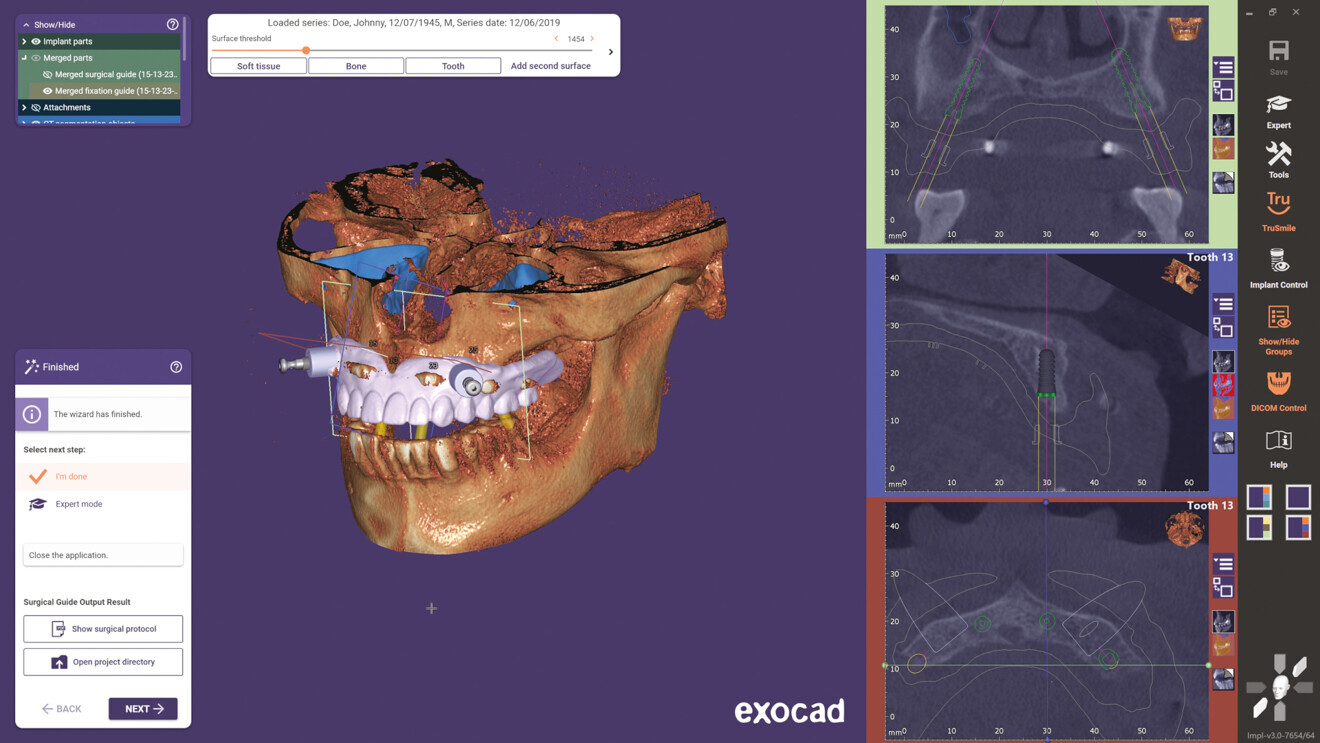Select the Soft tissue surface preset

point(258,66)
